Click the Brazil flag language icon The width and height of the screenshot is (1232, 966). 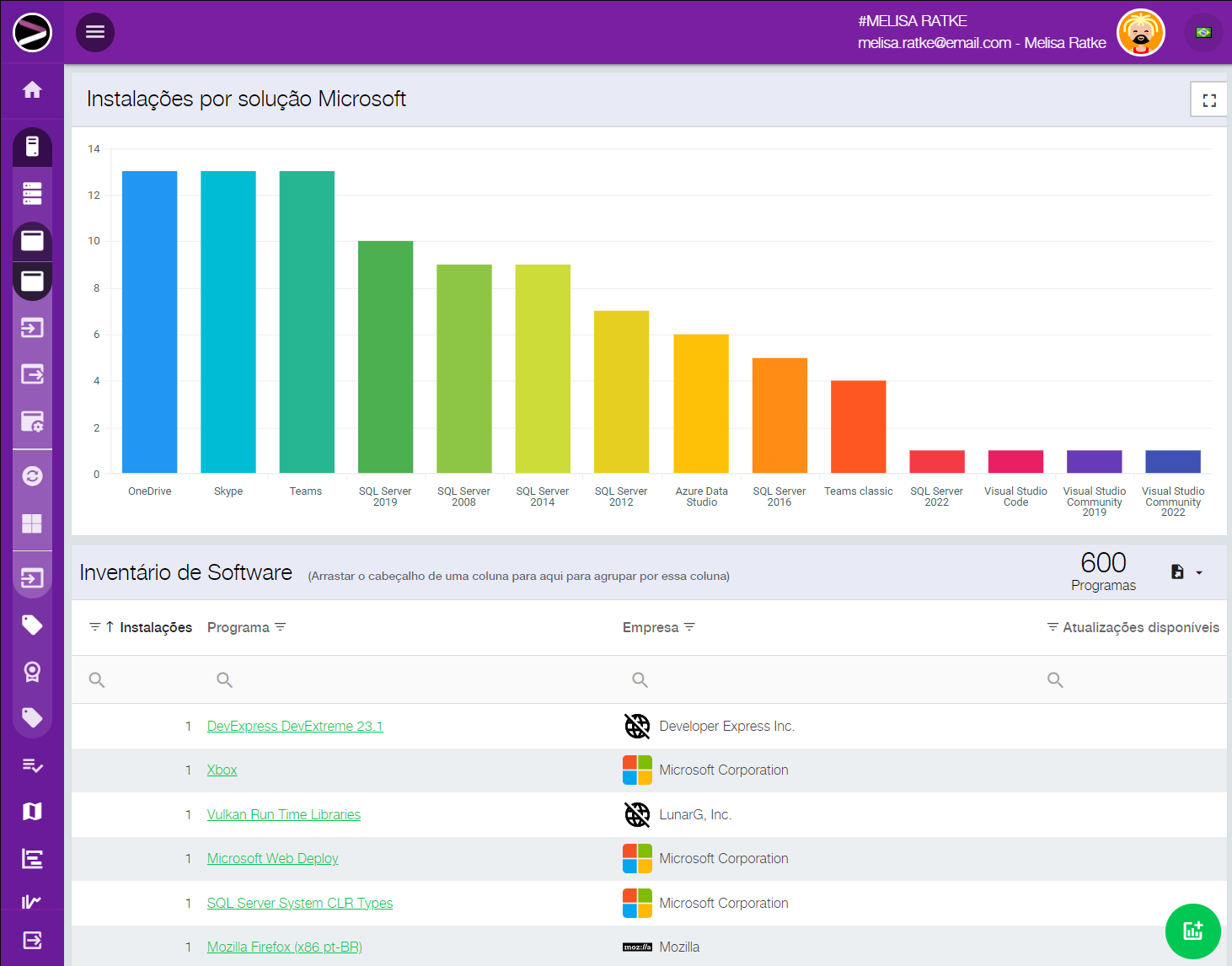click(1203, 33)
